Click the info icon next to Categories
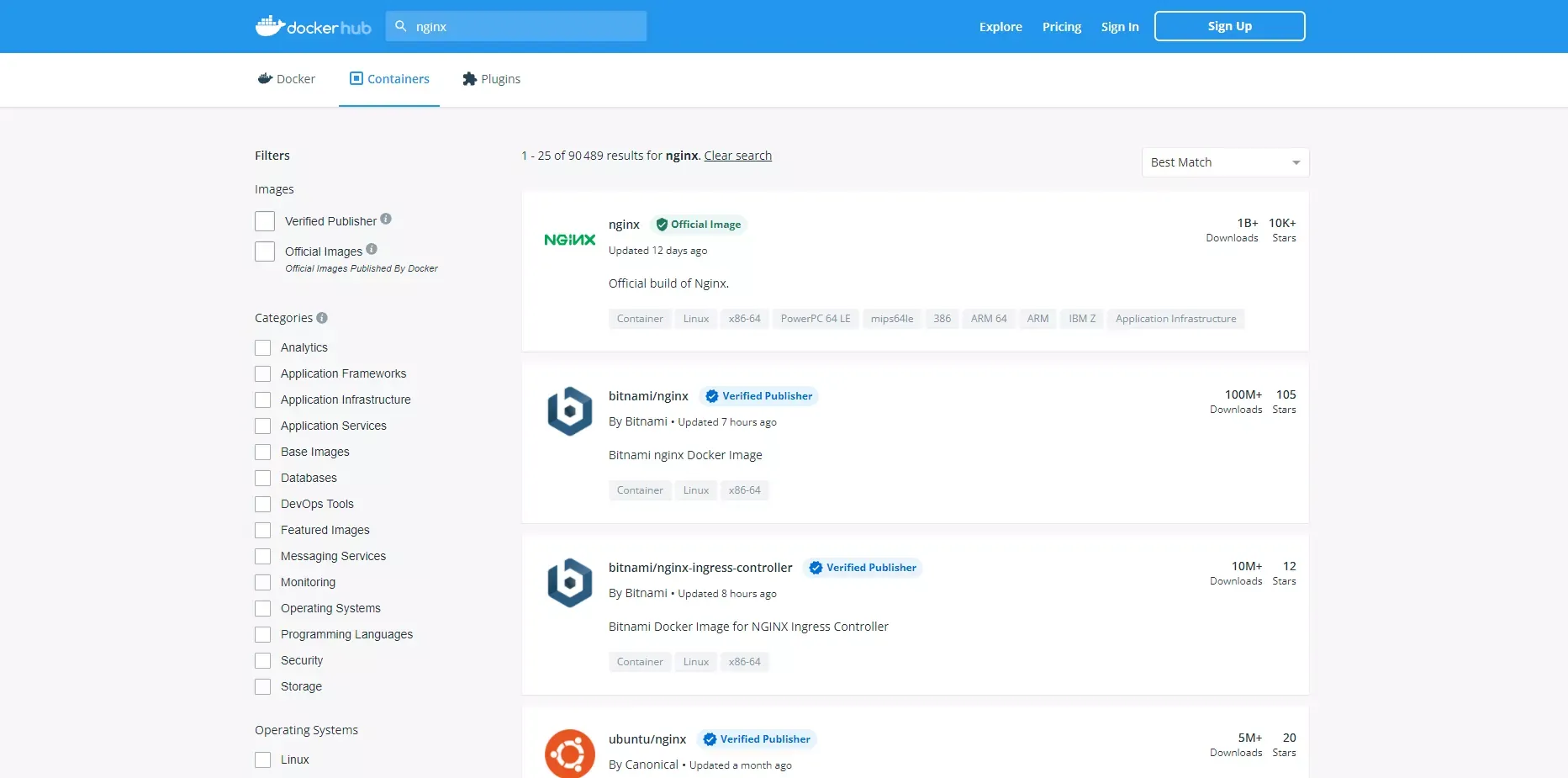Viewport: 1568px width, 778px height. coord(323,317)
